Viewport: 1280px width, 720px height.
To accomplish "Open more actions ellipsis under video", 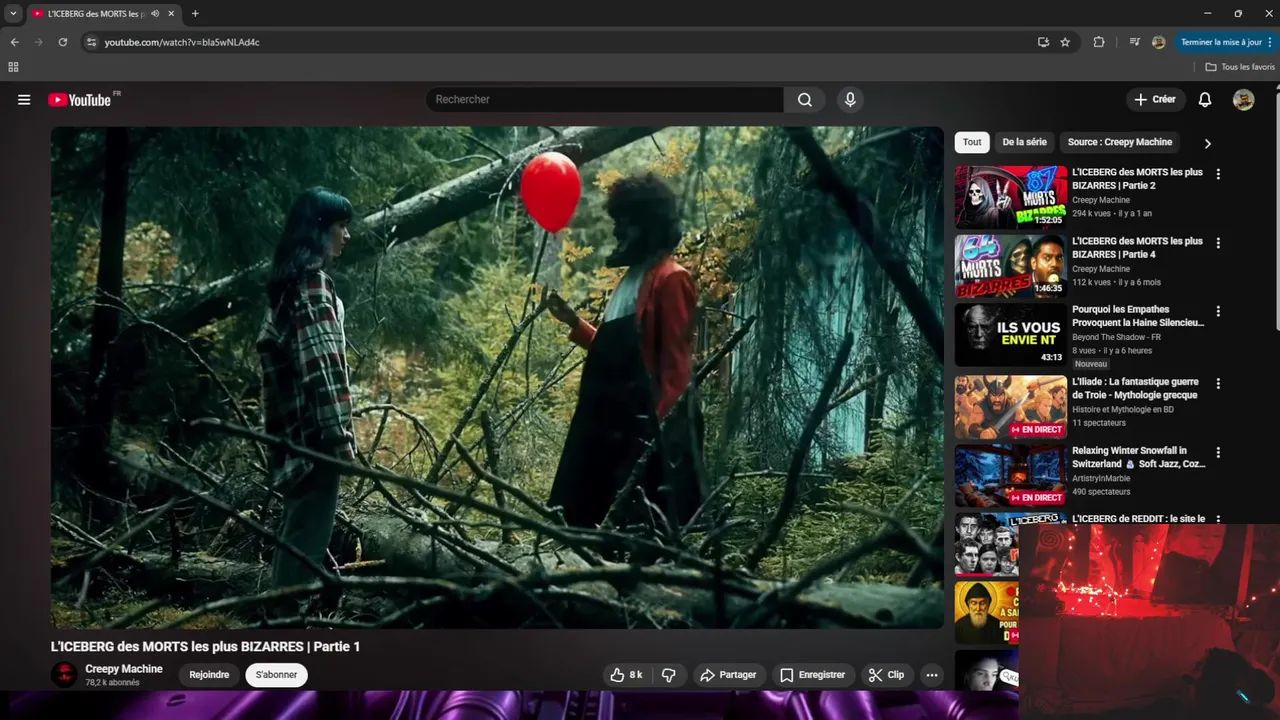I will pos(932,675).
